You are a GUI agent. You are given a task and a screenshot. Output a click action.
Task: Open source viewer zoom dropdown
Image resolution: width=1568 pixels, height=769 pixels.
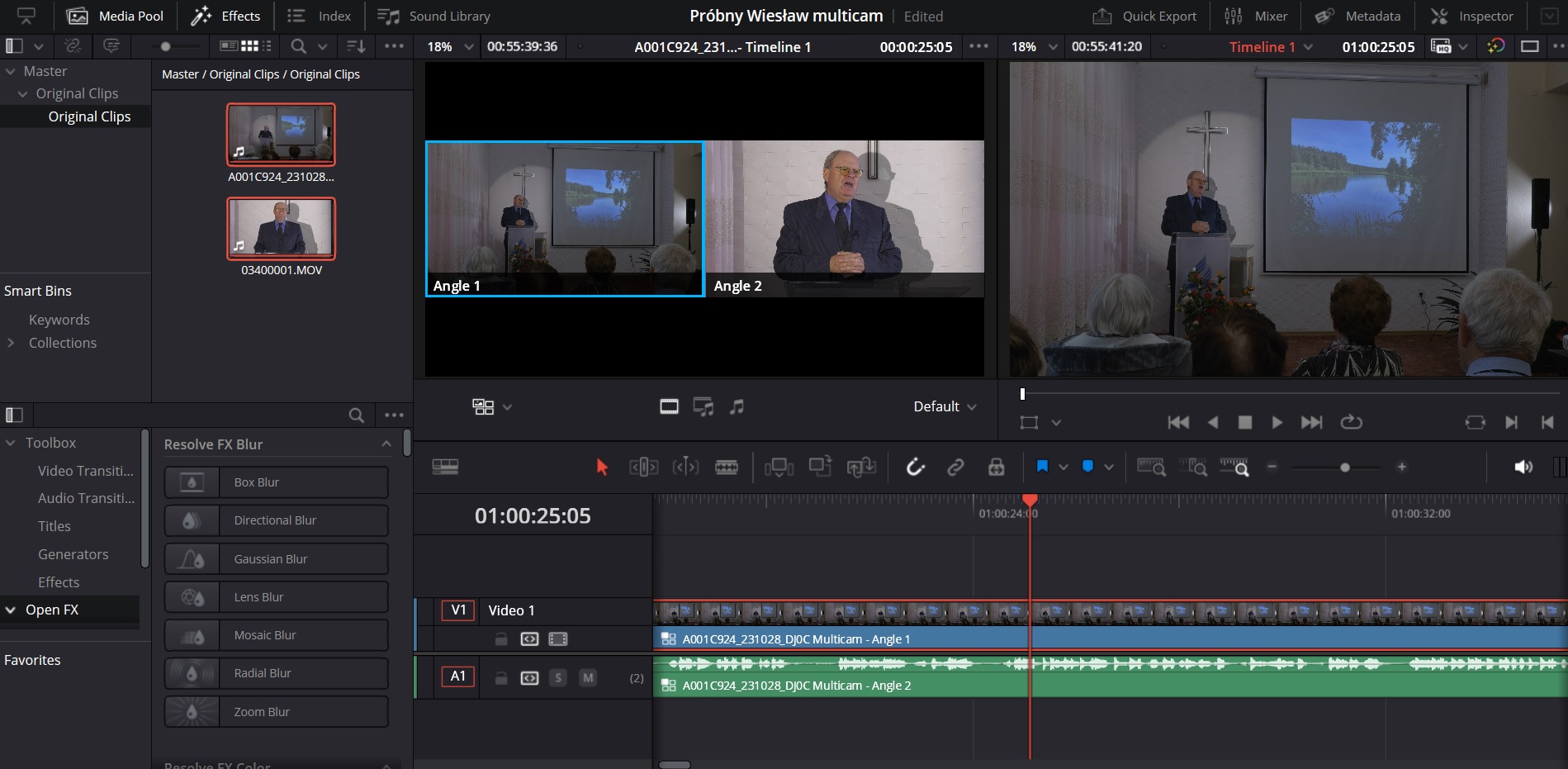tap(469, 47)
